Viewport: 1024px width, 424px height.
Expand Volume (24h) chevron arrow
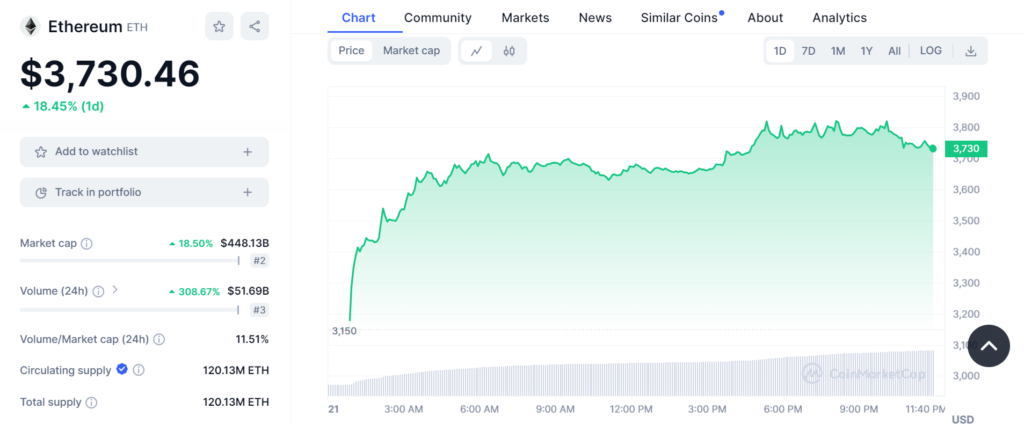(x=115, y=290)
